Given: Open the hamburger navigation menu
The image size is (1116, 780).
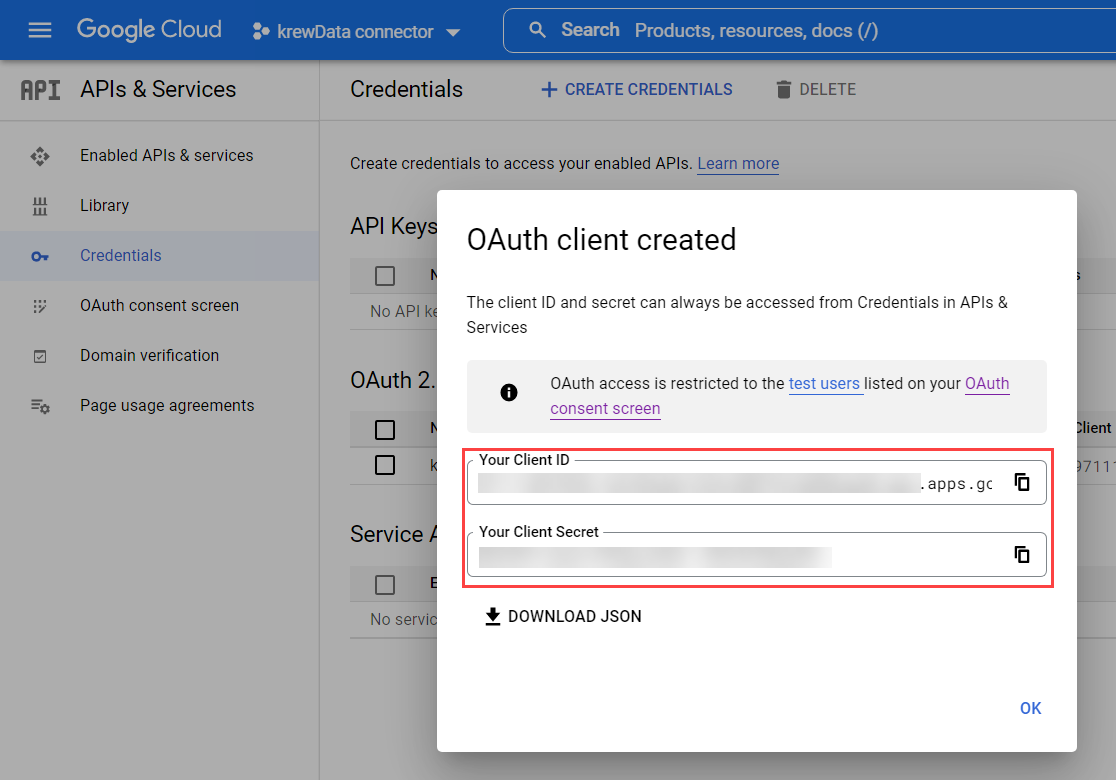Looking at the screenshot, I should tap(39, 30).
